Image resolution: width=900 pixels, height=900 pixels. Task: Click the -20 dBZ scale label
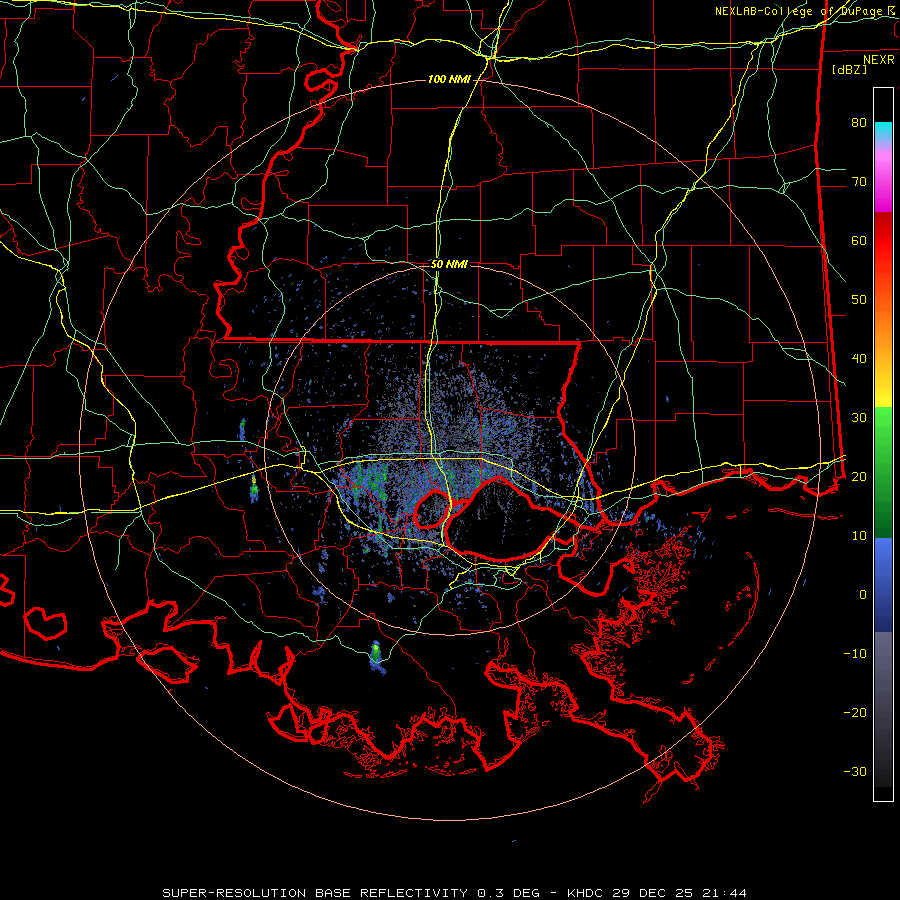point(855,712)
